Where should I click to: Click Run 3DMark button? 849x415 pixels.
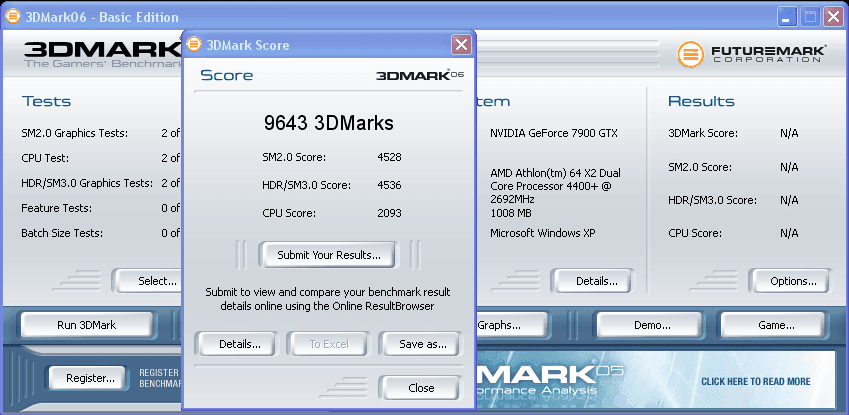87,325
